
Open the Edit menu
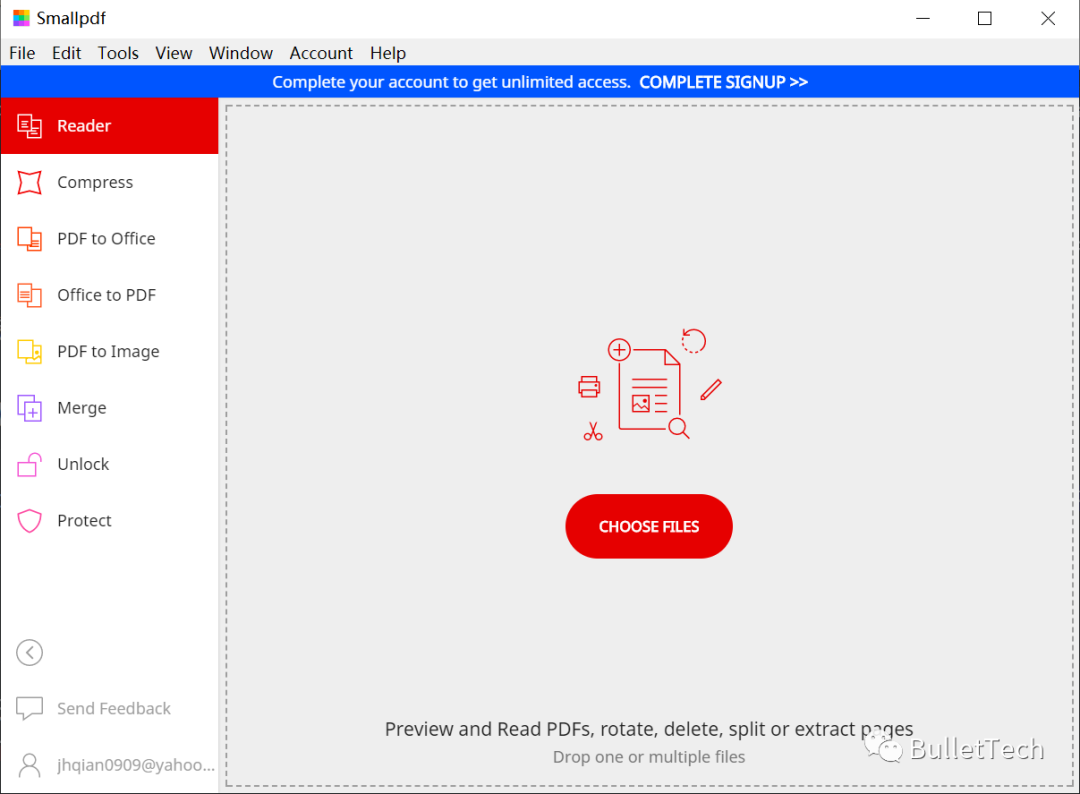click(x=66, y=53)
